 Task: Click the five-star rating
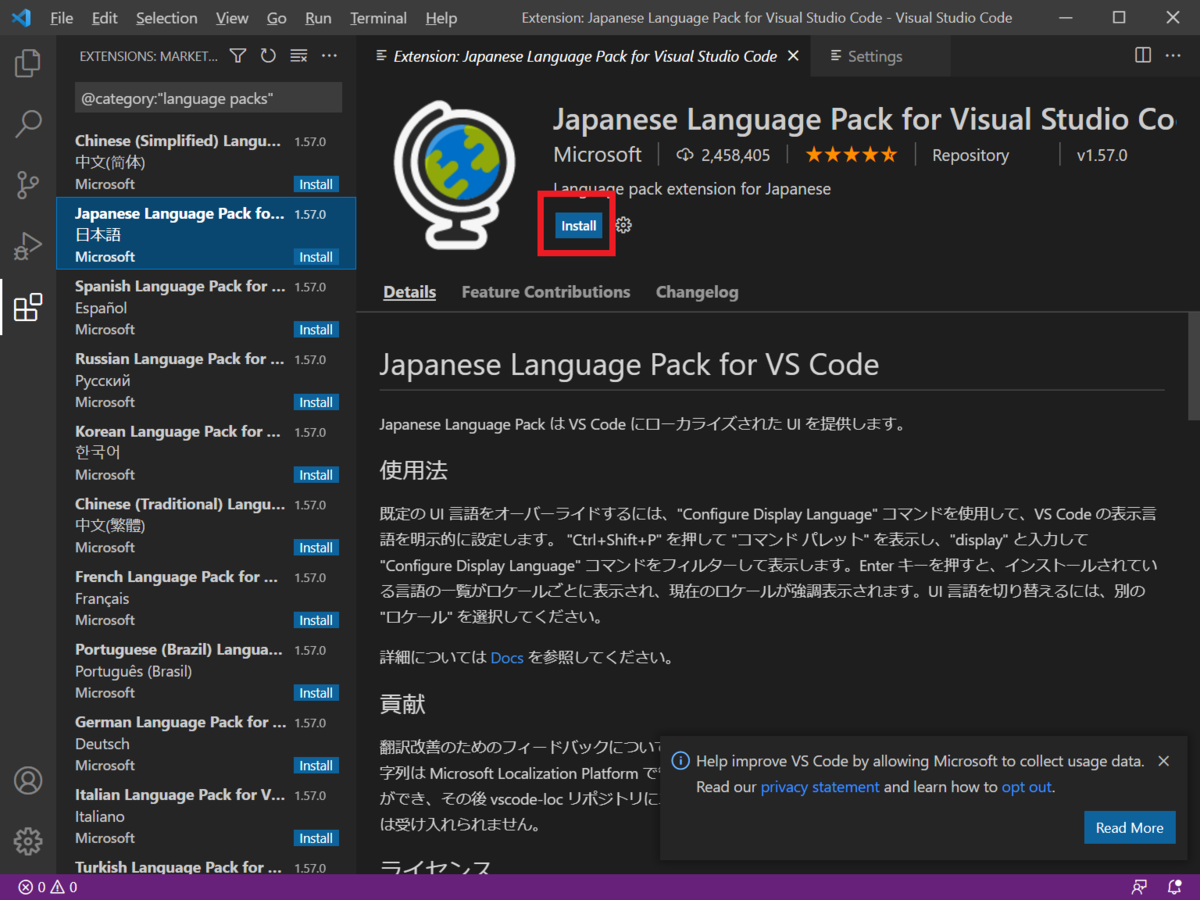[851, 155]
